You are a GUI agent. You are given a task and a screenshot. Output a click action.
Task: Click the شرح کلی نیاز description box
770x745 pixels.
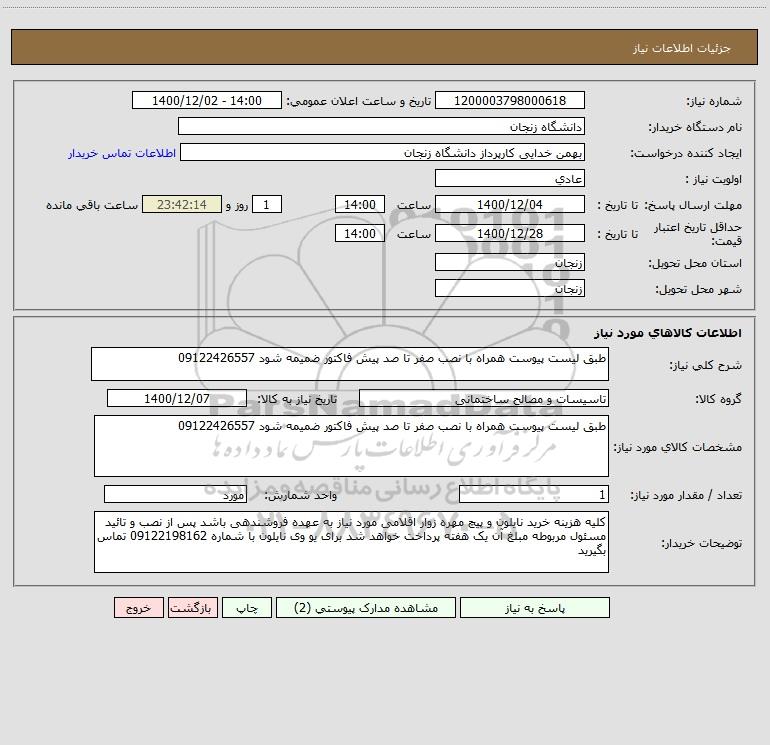click(x=350, y=364)
